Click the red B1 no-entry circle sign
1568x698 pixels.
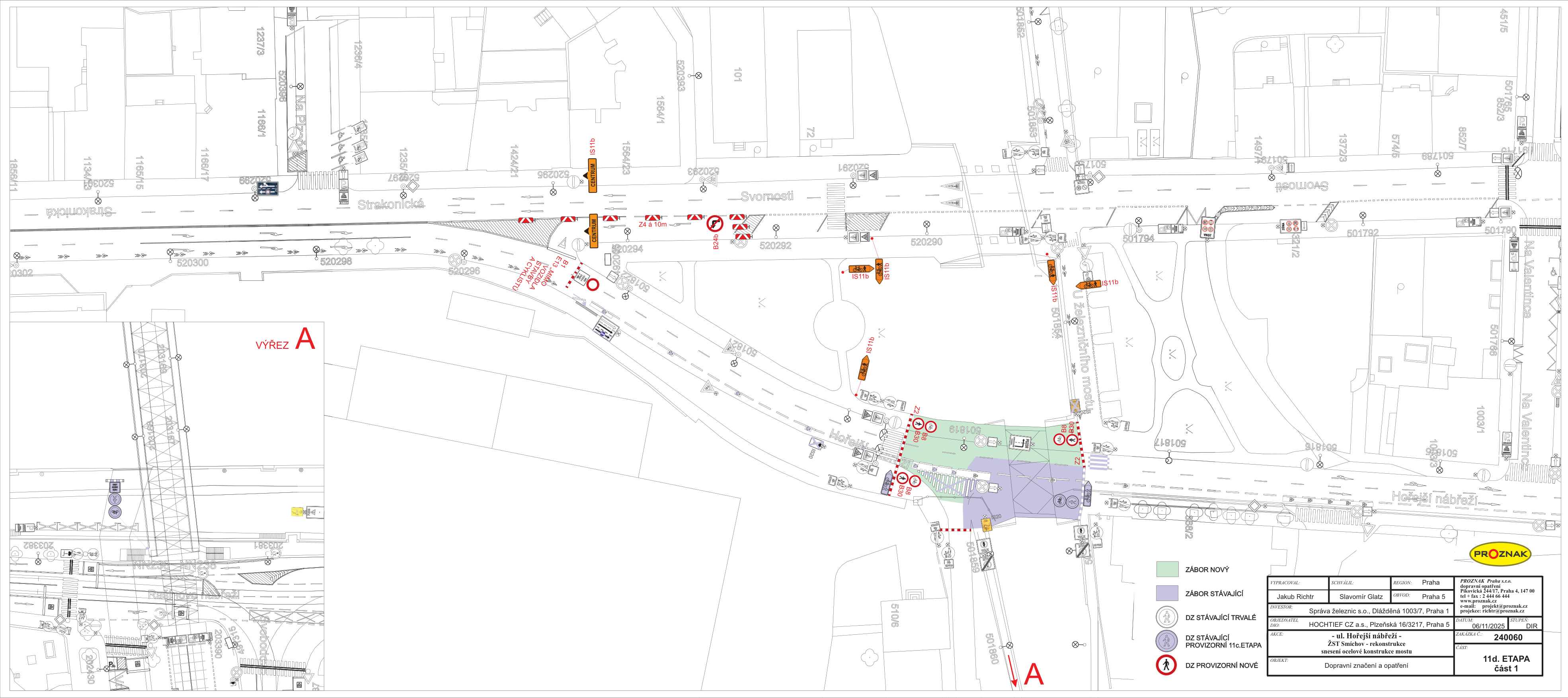[592, 284]
